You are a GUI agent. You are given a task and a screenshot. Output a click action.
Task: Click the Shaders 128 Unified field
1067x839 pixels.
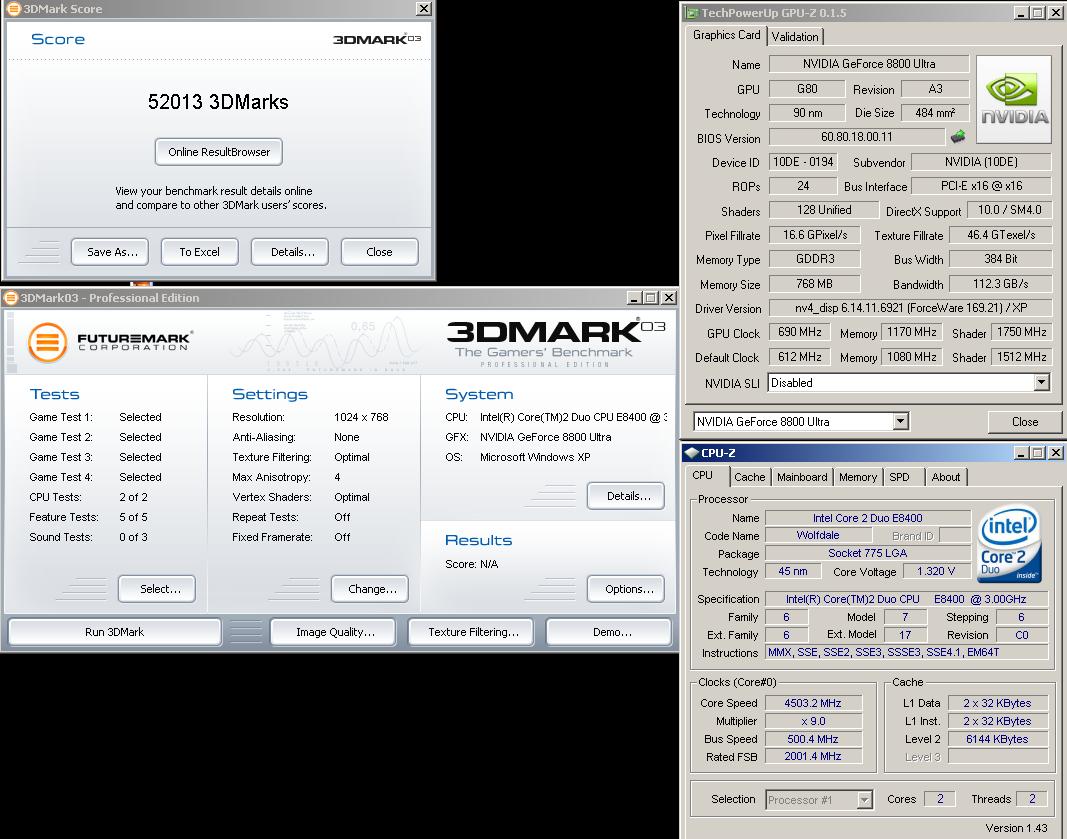click(x=824, y=210)
